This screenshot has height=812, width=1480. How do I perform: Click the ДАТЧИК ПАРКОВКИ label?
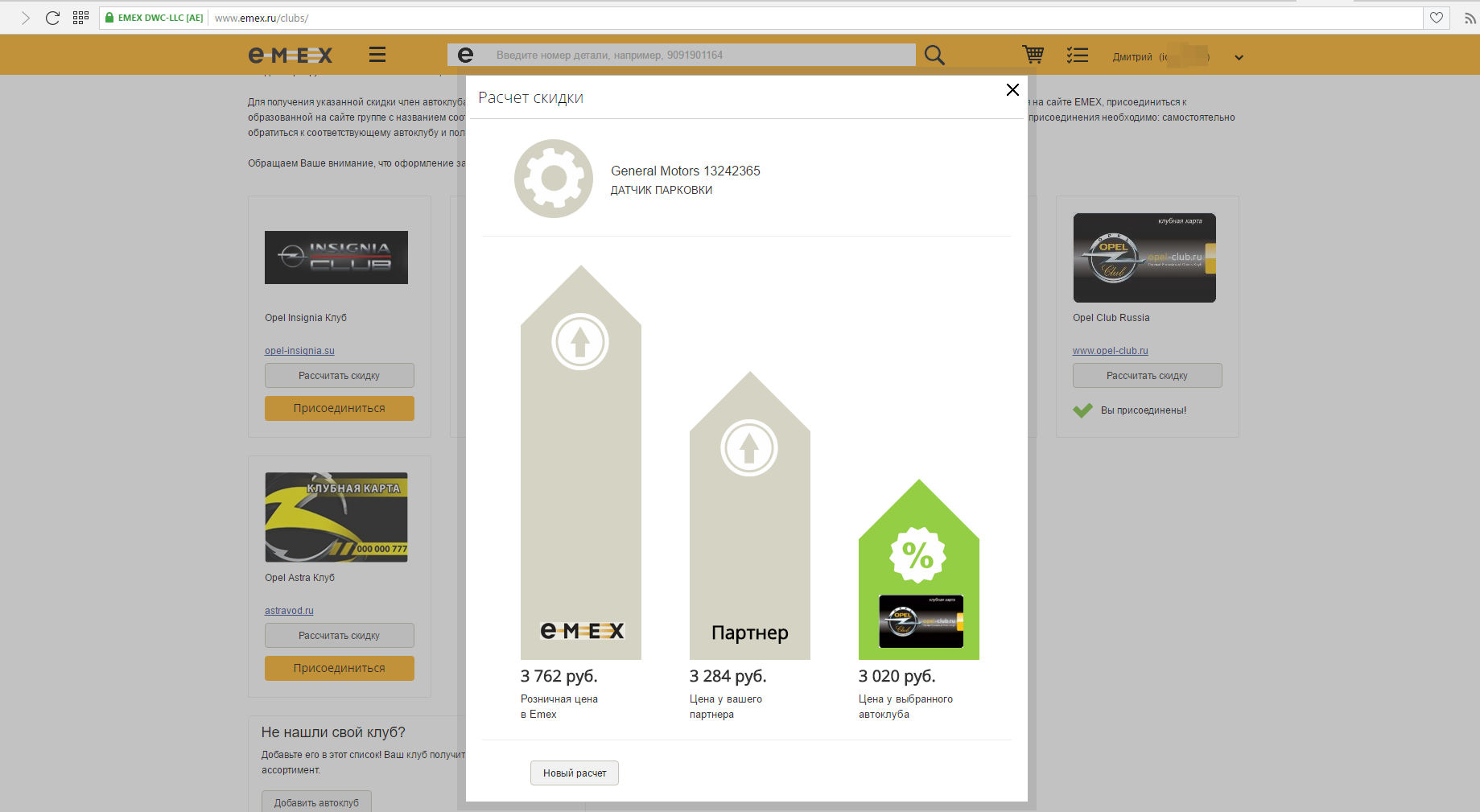662,190
